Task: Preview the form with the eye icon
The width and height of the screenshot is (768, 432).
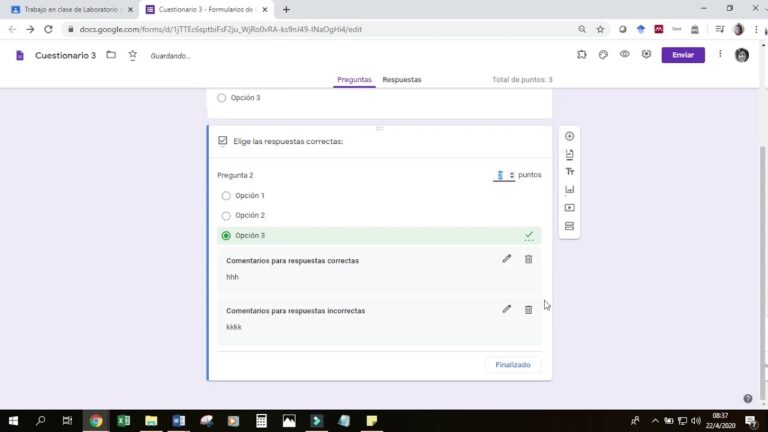Action: (x=624, y=54)
